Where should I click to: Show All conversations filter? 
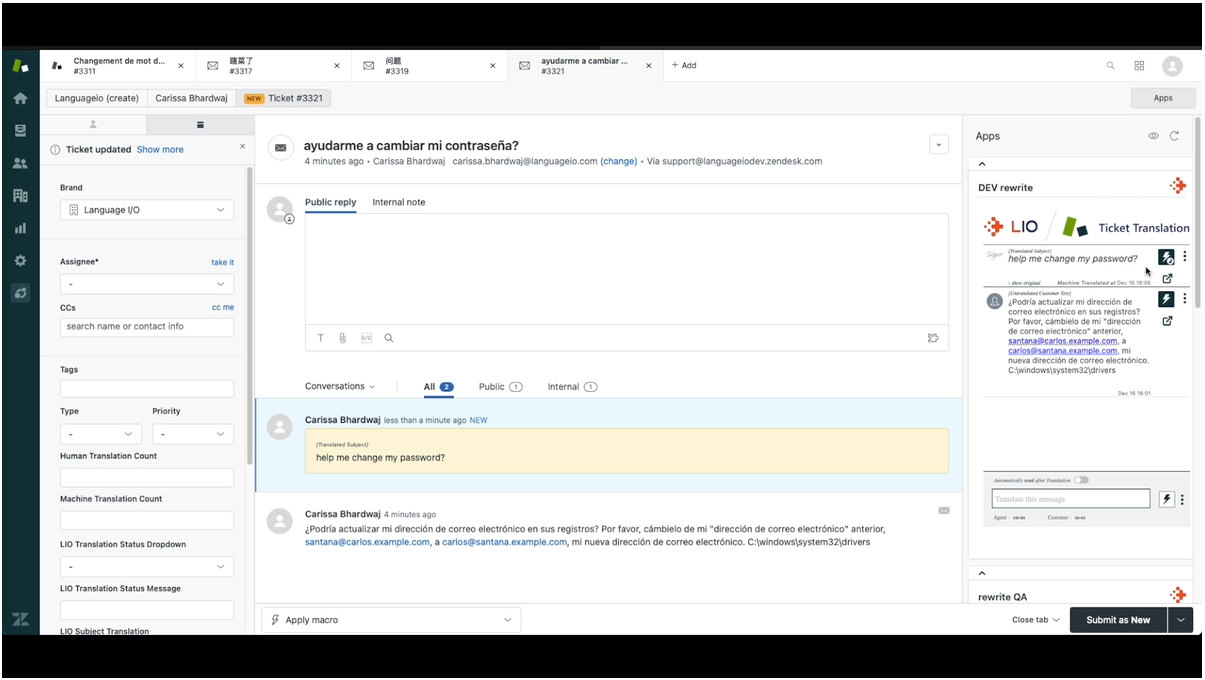click(438, 386)
